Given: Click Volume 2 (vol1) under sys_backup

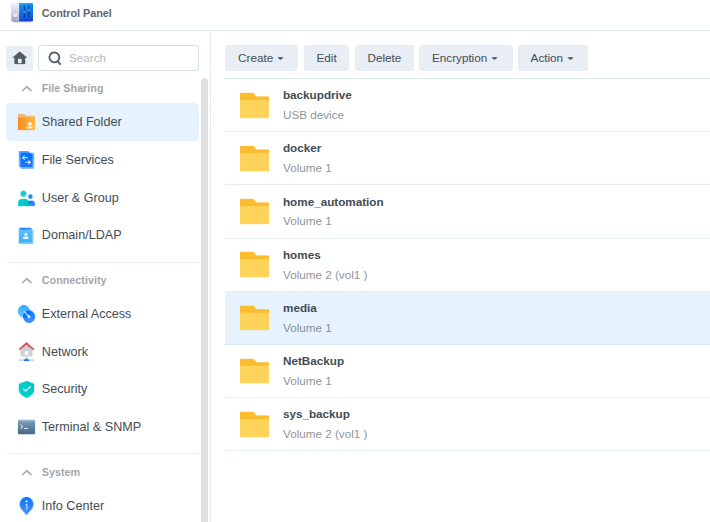Looking at the screenshot, I should click(325, 434).
